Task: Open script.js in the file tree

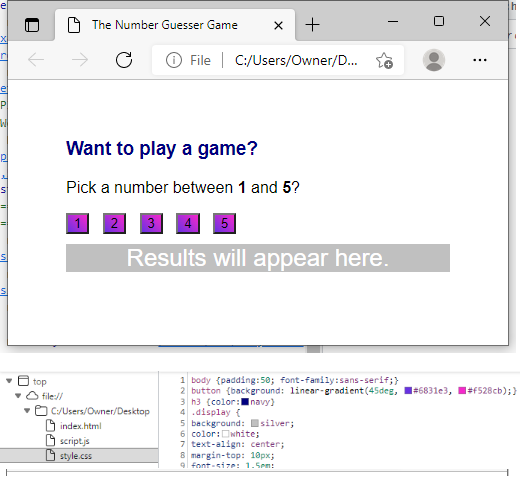Action: click(74, 441)
